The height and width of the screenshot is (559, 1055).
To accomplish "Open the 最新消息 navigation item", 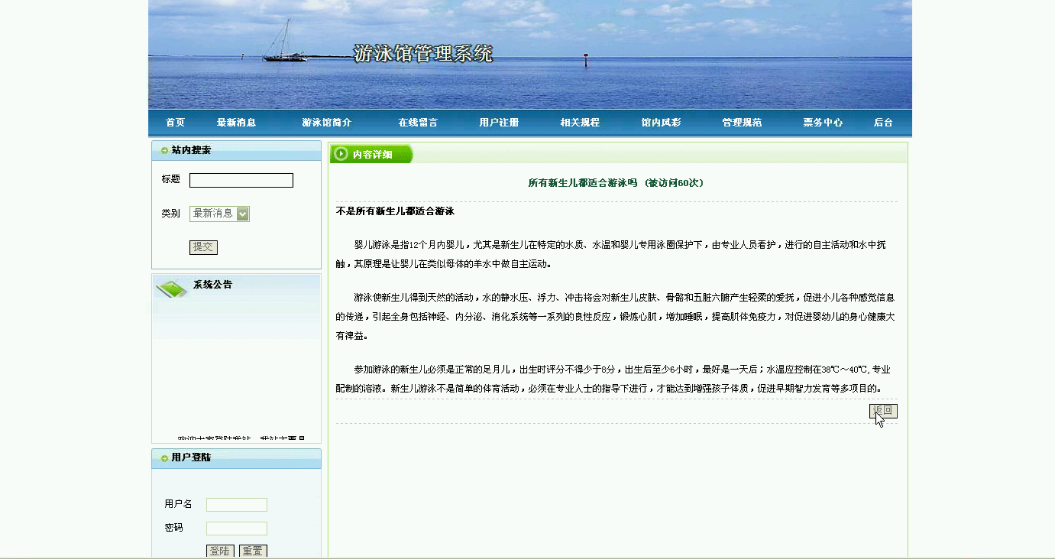I will coord(236,122).
